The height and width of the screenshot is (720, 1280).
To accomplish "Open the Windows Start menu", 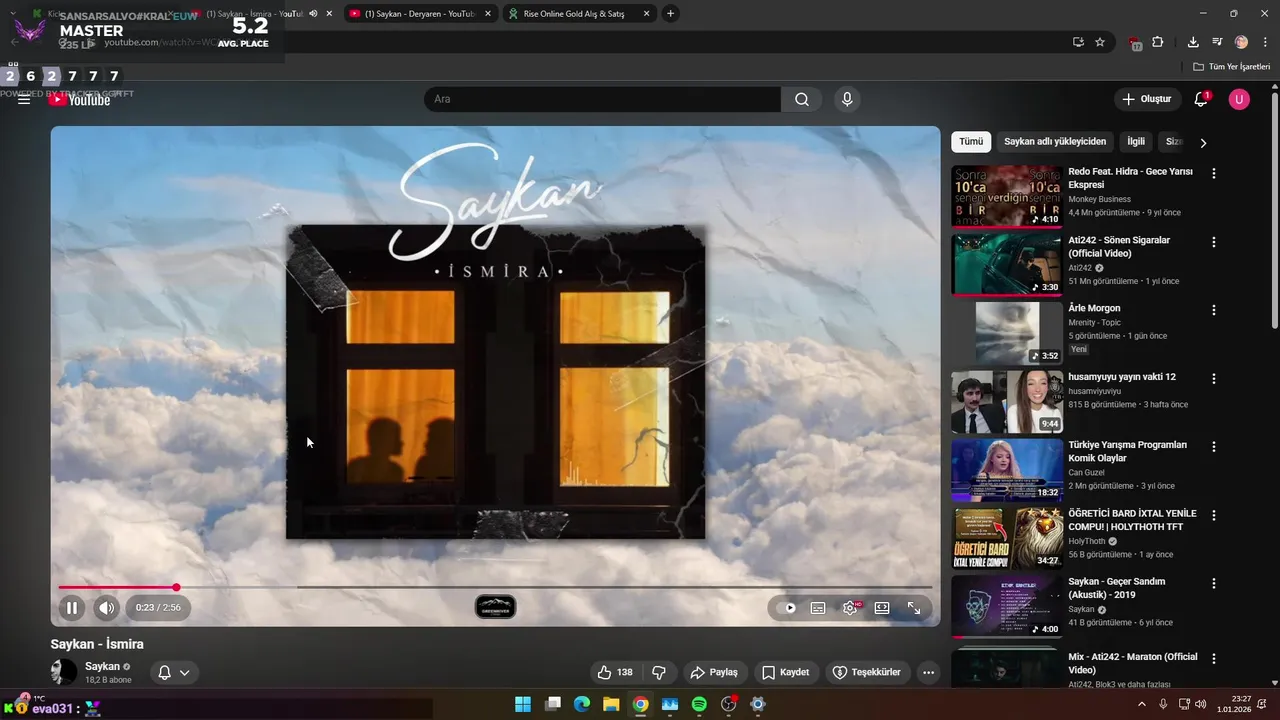I will click(523, 704).
